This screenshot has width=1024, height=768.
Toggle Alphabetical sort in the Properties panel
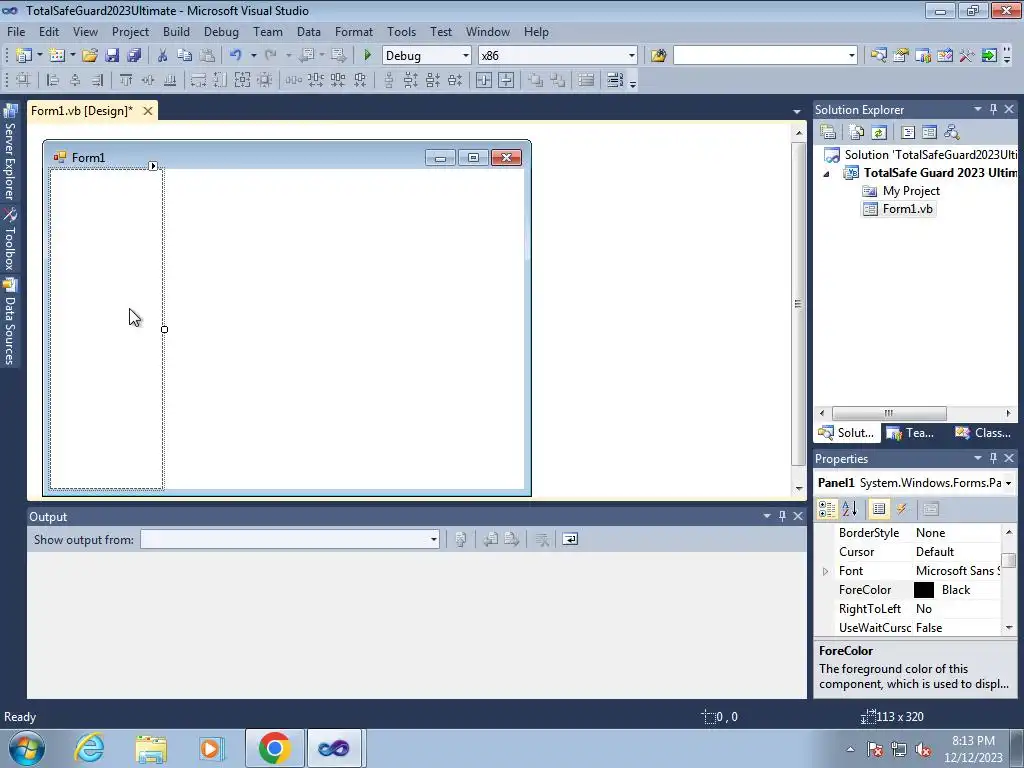[x=850, y=509]
